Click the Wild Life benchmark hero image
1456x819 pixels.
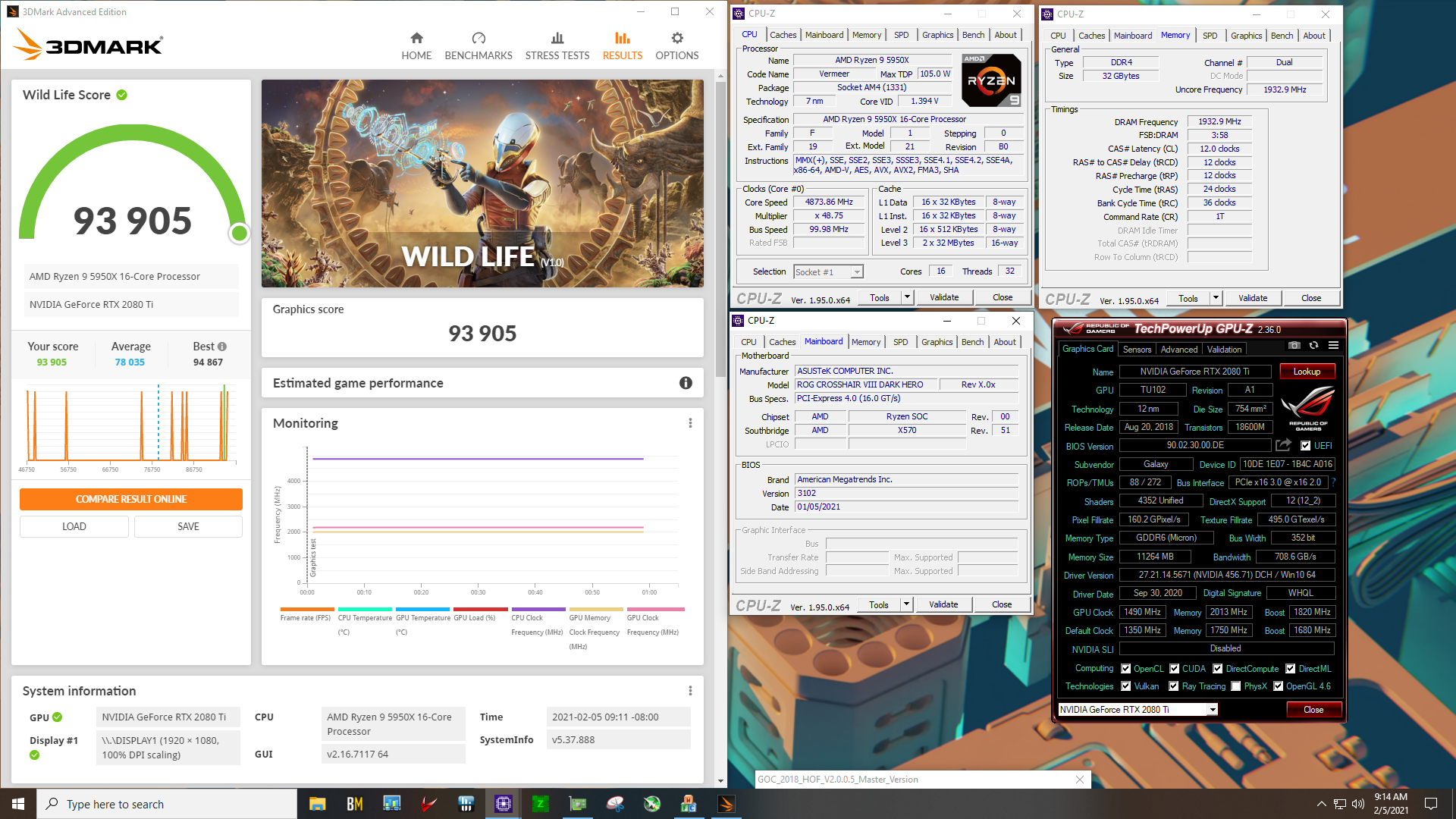pos(482,184)
